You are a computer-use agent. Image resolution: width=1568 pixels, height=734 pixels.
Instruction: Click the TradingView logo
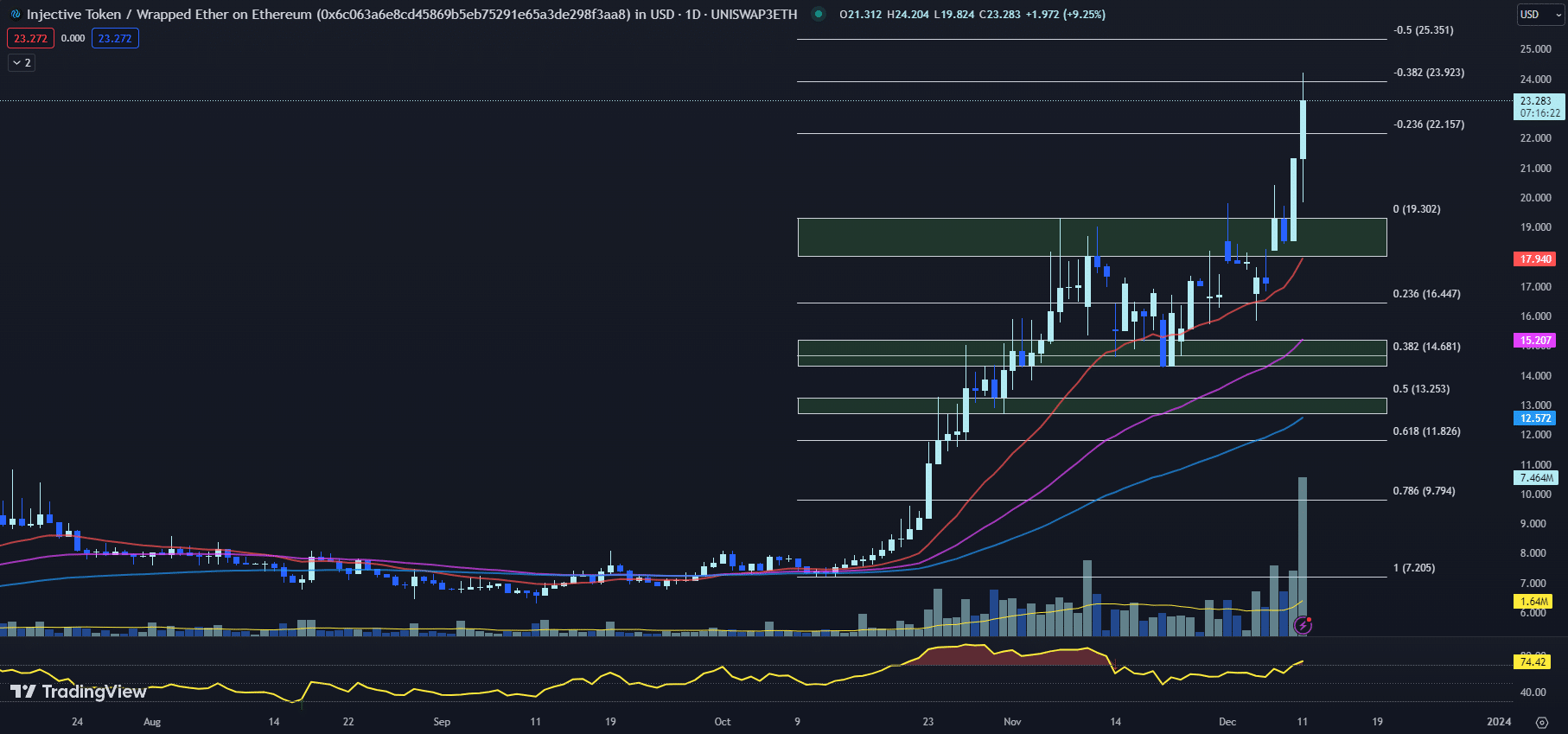[x=78, y=692]
